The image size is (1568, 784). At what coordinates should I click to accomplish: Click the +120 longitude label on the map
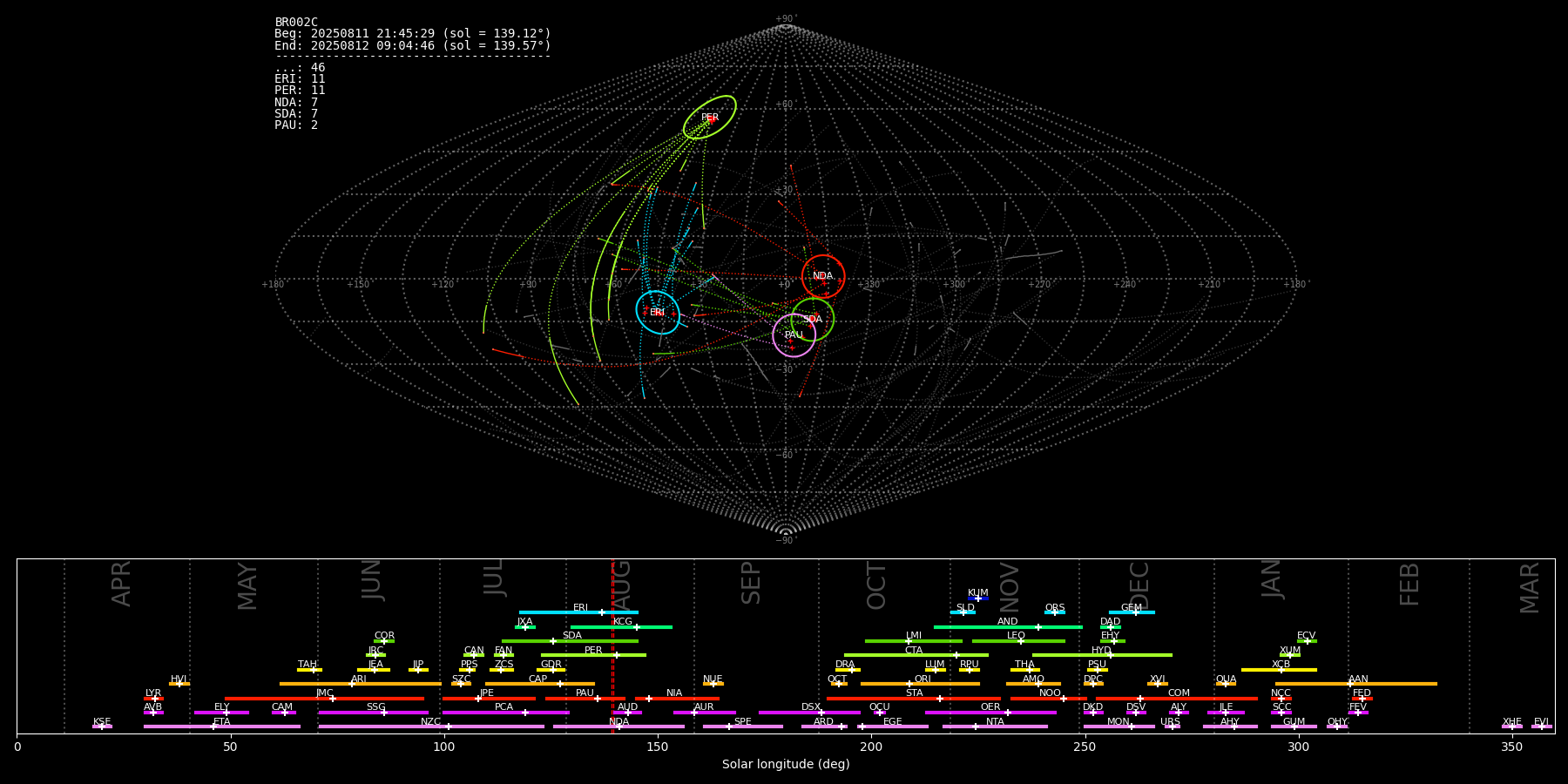[443, 284]
